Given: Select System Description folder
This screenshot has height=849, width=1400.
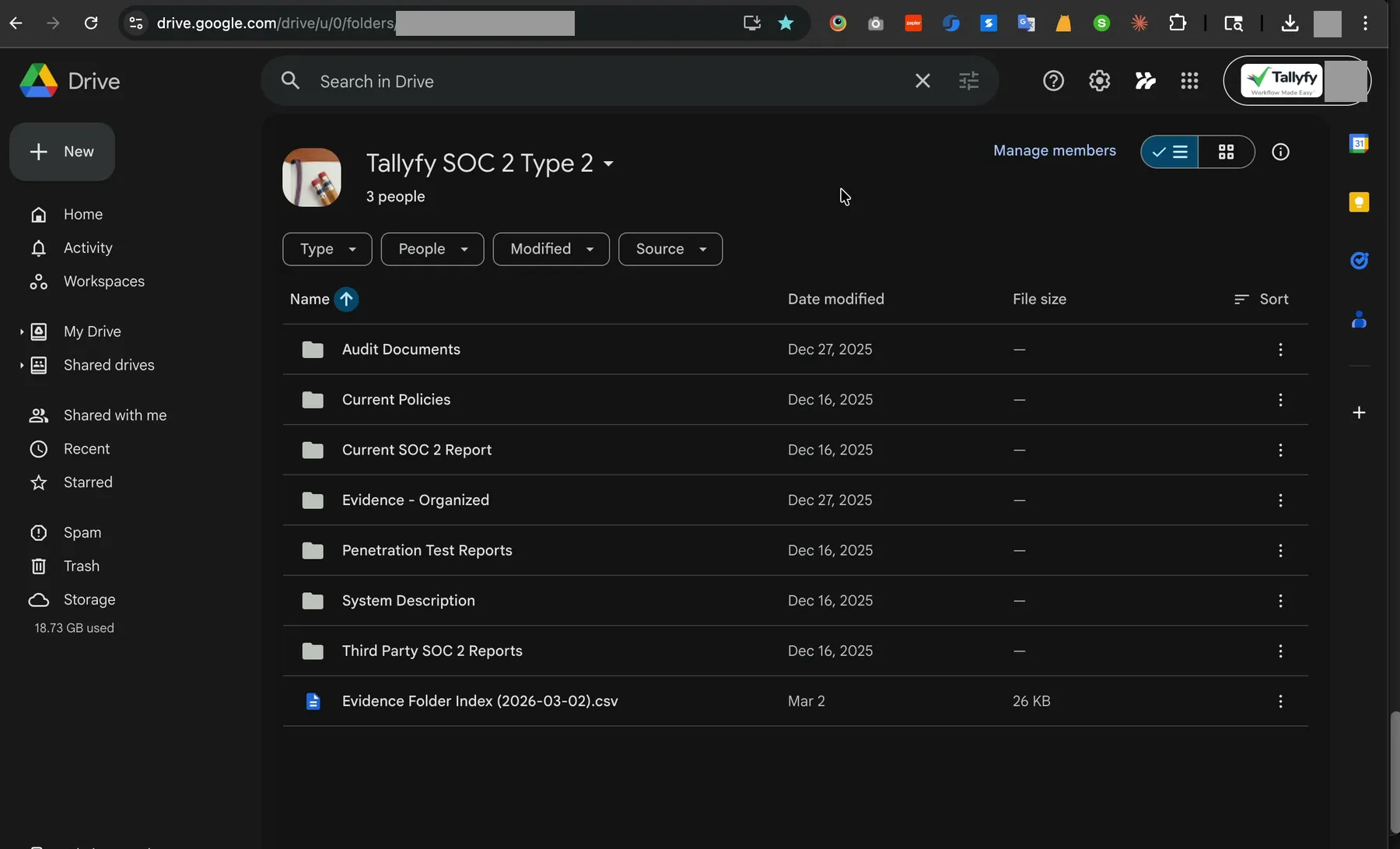Looking at the screenshot, I should click(x=795, y=601).
